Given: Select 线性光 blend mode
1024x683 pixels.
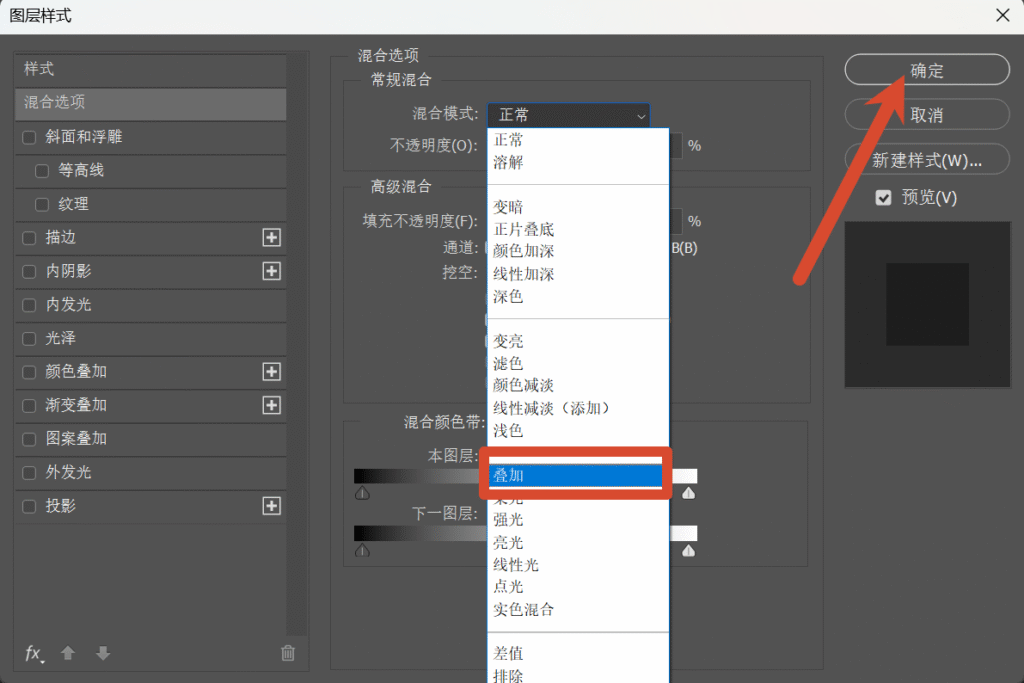Looking at the screenshot, I should [578, 565].
